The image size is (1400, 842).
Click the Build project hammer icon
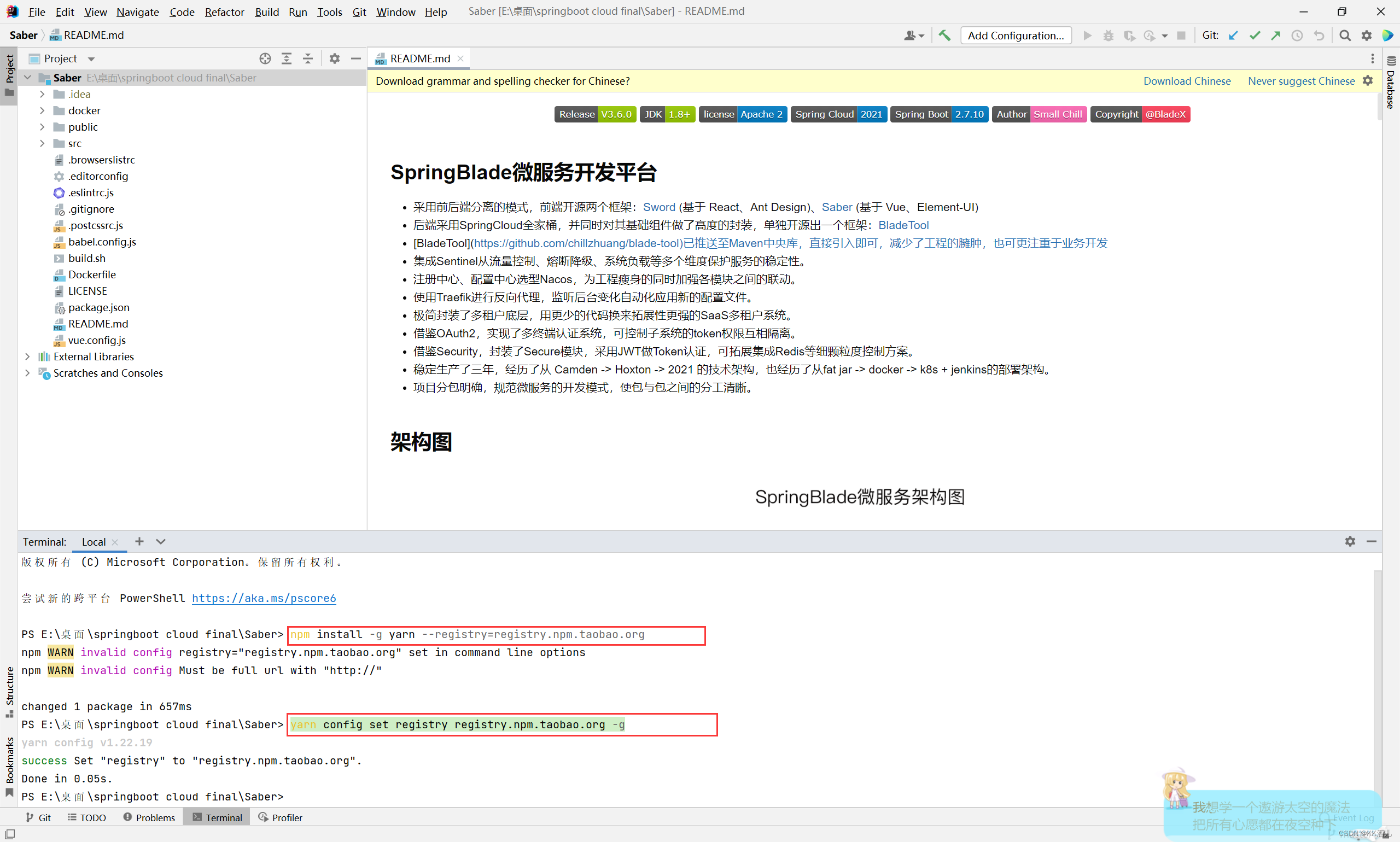coord(944,35)
